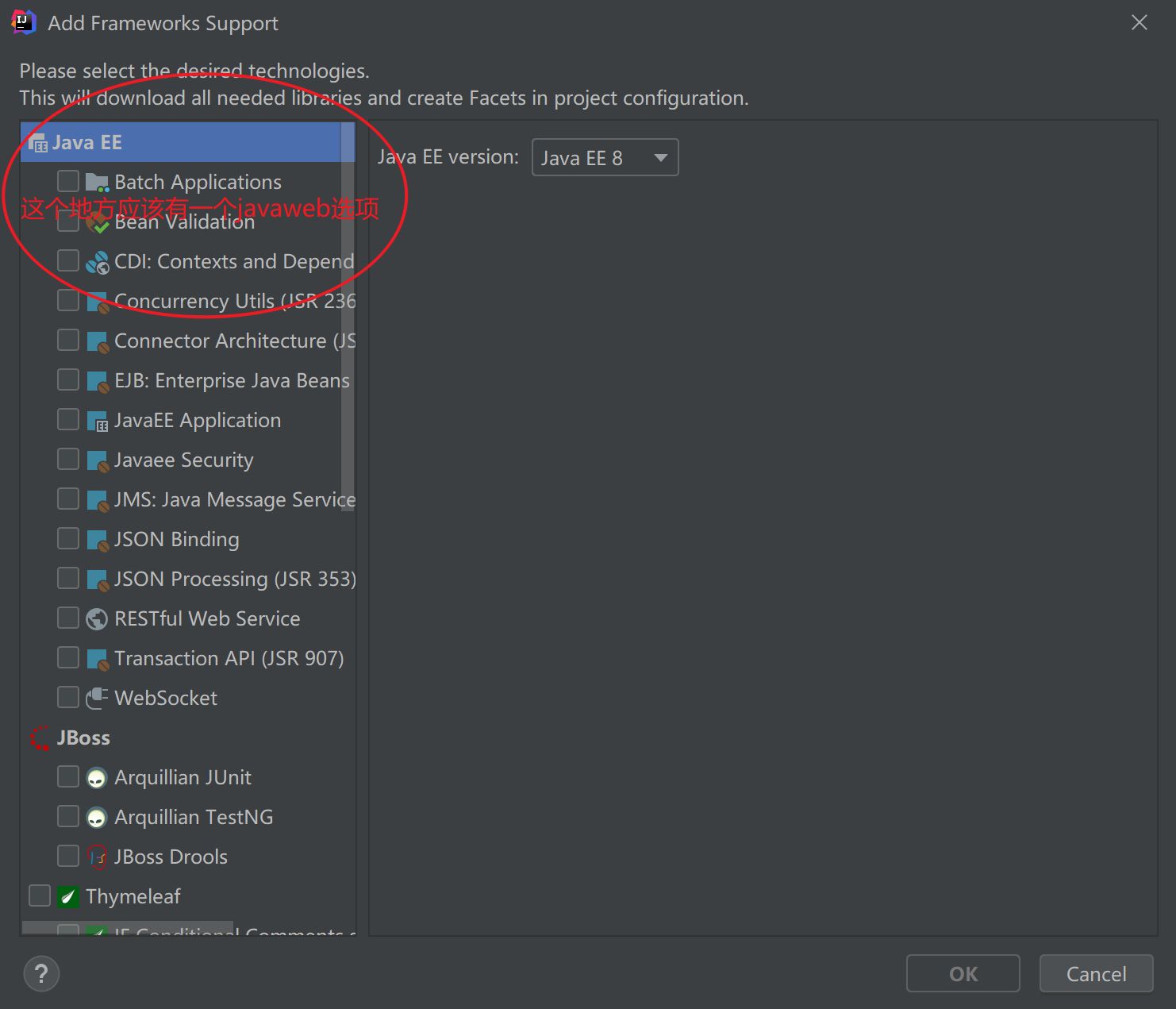Click the Connector Architecture framework icon

[97, 342]
